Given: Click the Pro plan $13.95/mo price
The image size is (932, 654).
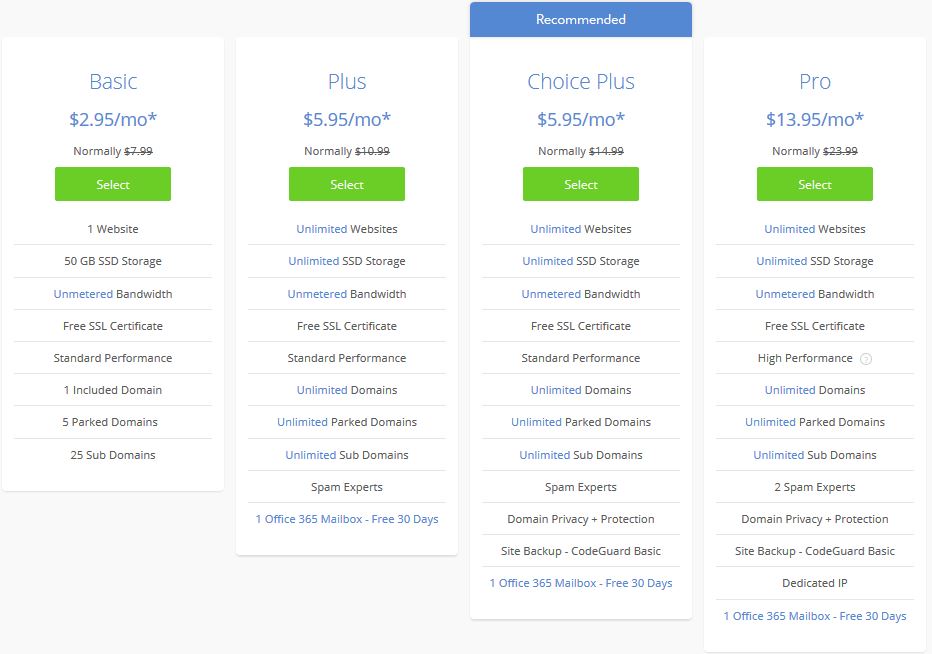Looking at the screenshot, I should [814, 119].
